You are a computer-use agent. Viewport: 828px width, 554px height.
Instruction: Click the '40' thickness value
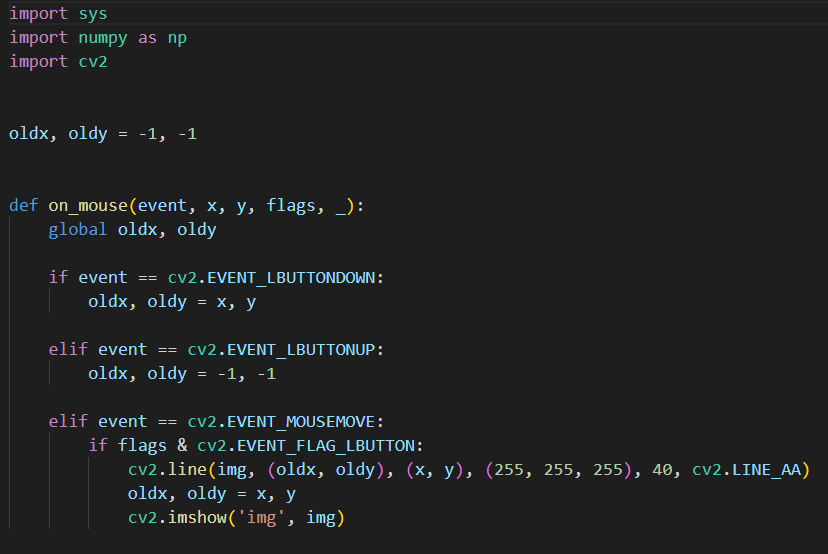pyautogui.click(x=662, y=470)
